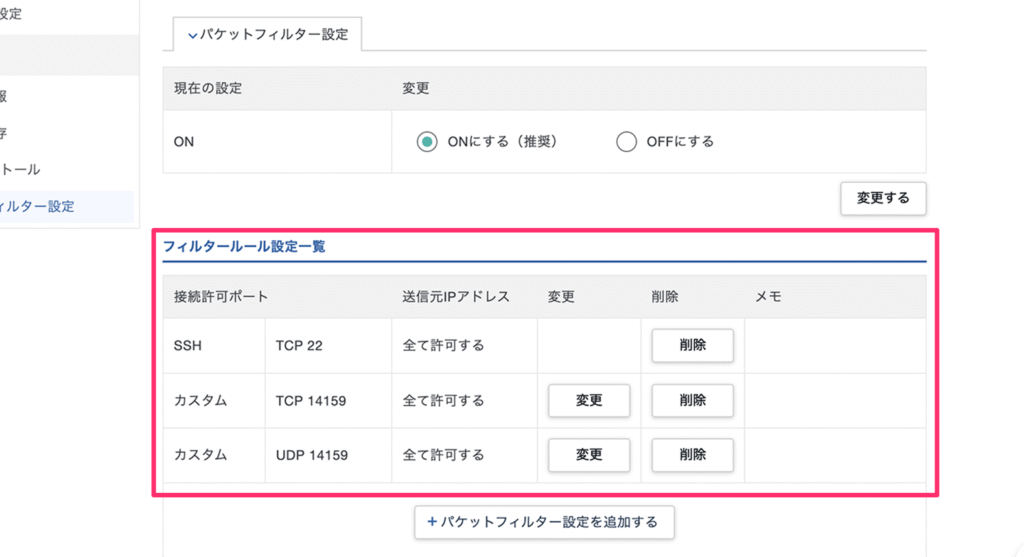The width and height of the screenshot is (1024, 557).
Task: Delete the custom TCP 14159 rule
Action: tap(692, 401)
